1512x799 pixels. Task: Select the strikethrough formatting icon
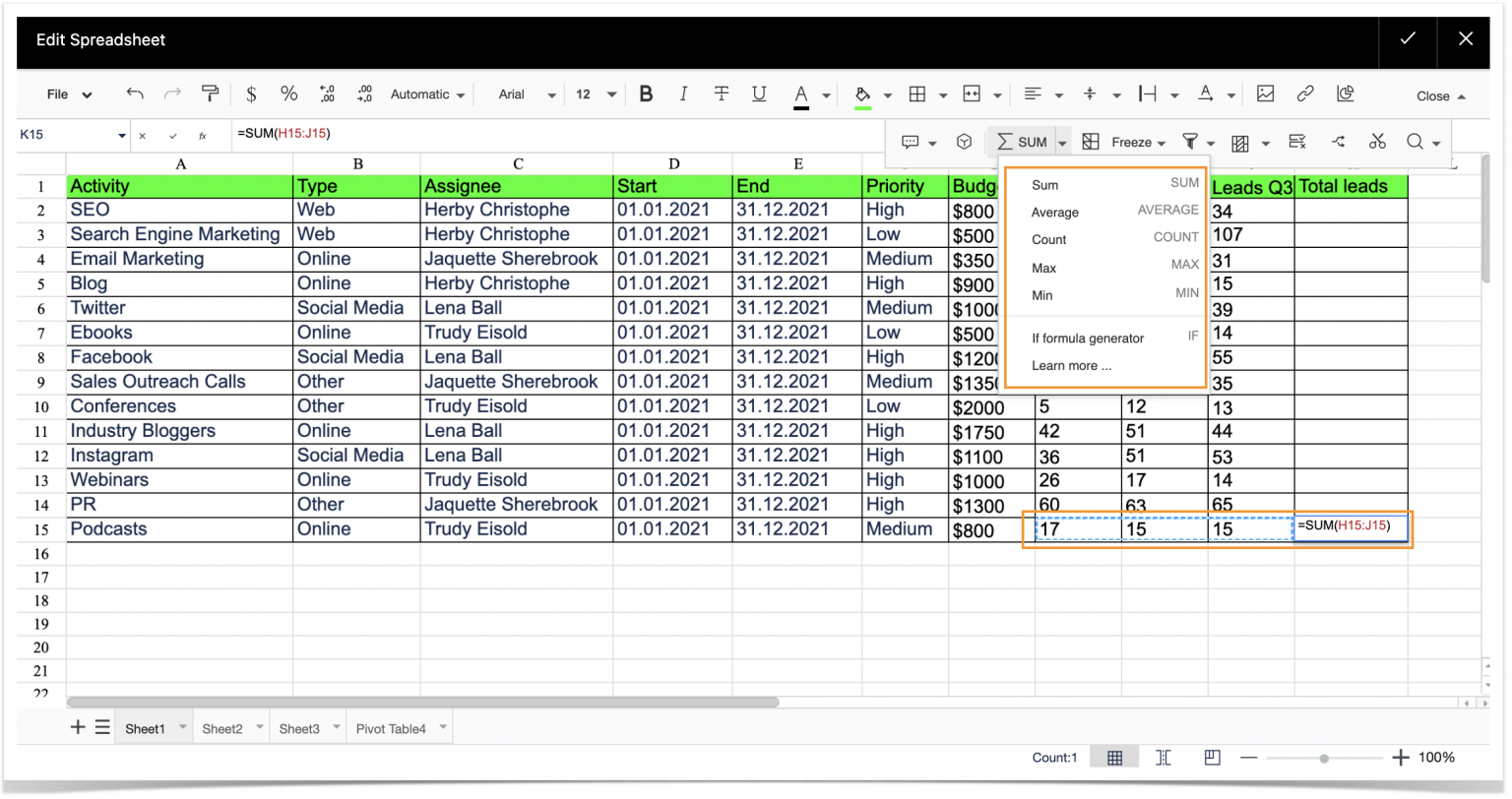722,93
